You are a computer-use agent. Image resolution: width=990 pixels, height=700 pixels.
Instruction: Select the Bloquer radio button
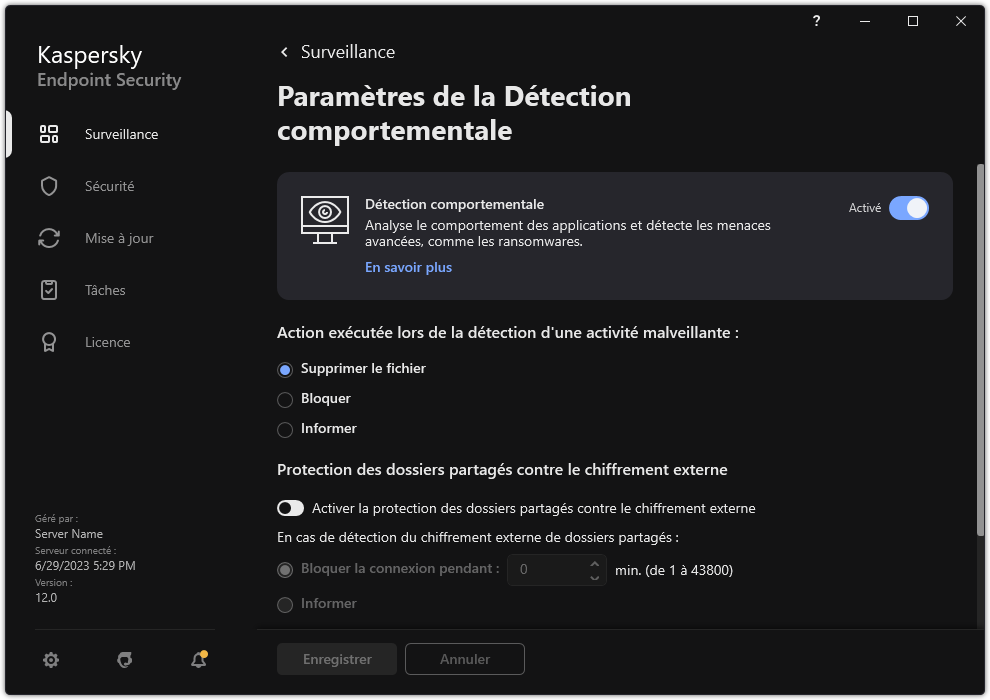(283, 398)
